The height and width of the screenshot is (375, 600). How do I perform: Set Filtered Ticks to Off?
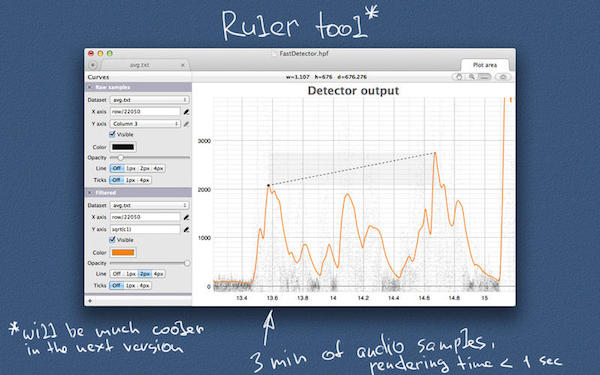[x=117, y=285]
